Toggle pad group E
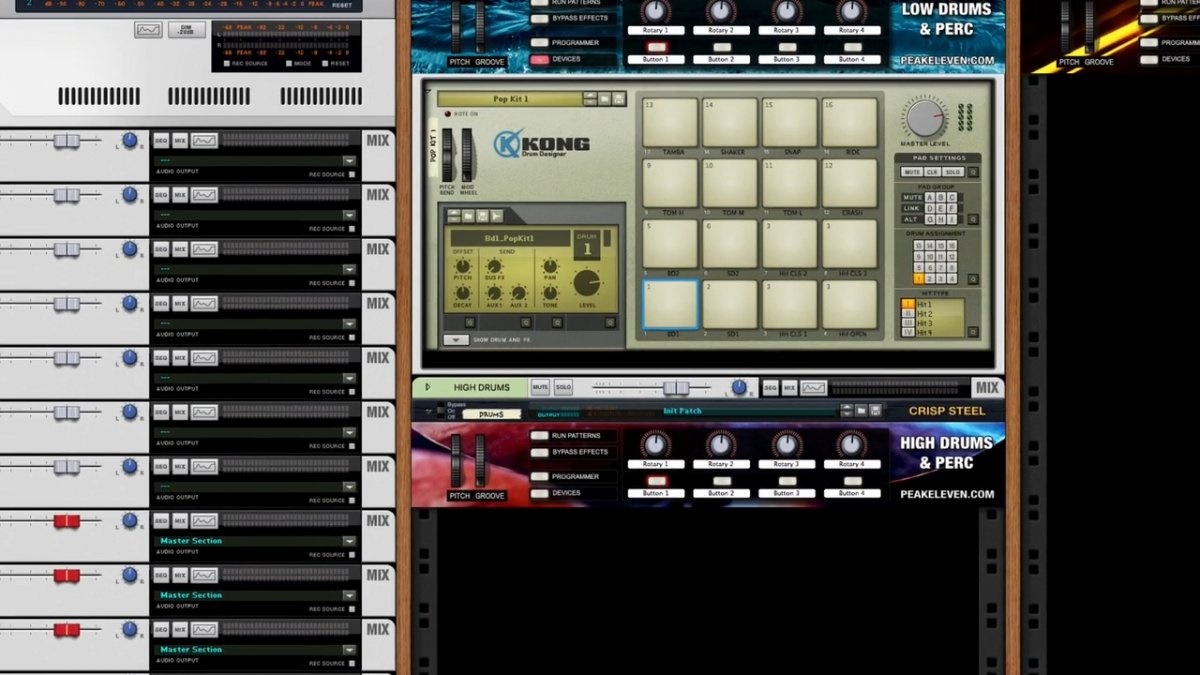Viewport: 1200px width, 675px height. (x=941, y=208)
